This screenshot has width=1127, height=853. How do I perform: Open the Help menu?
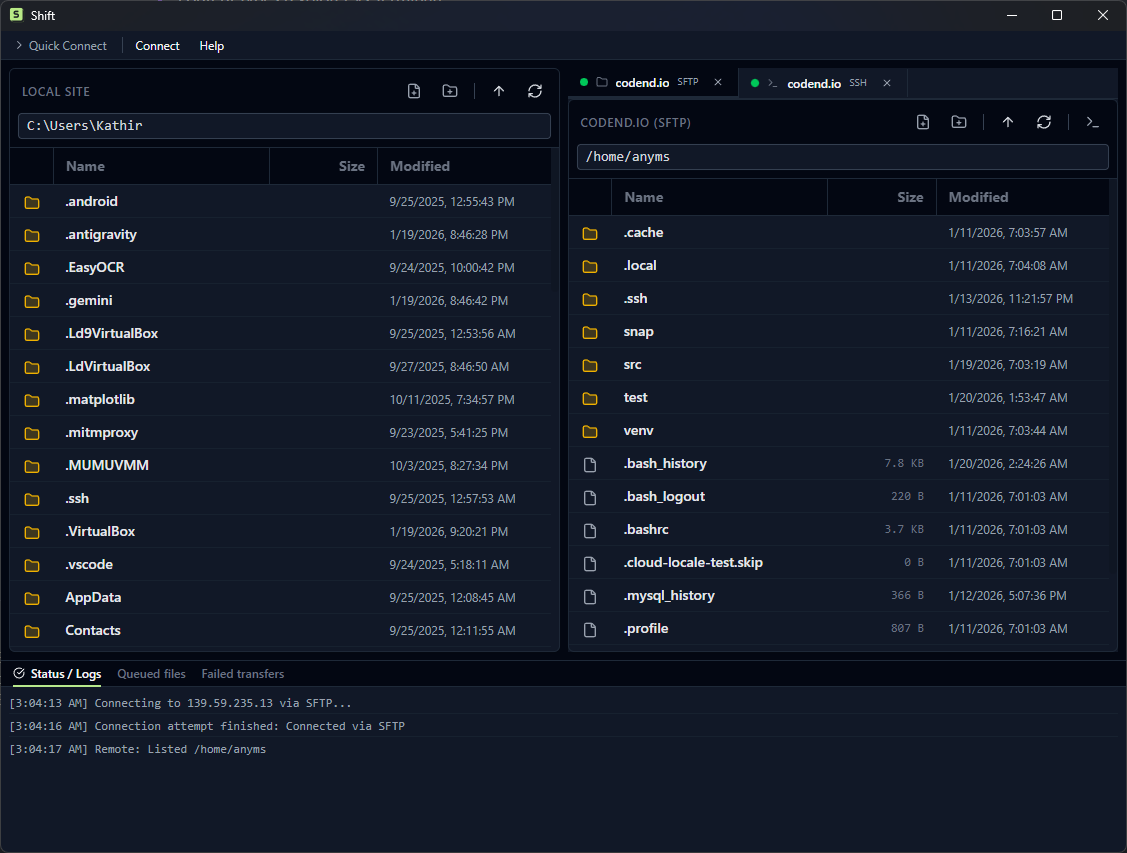click(x=211, y=45)
